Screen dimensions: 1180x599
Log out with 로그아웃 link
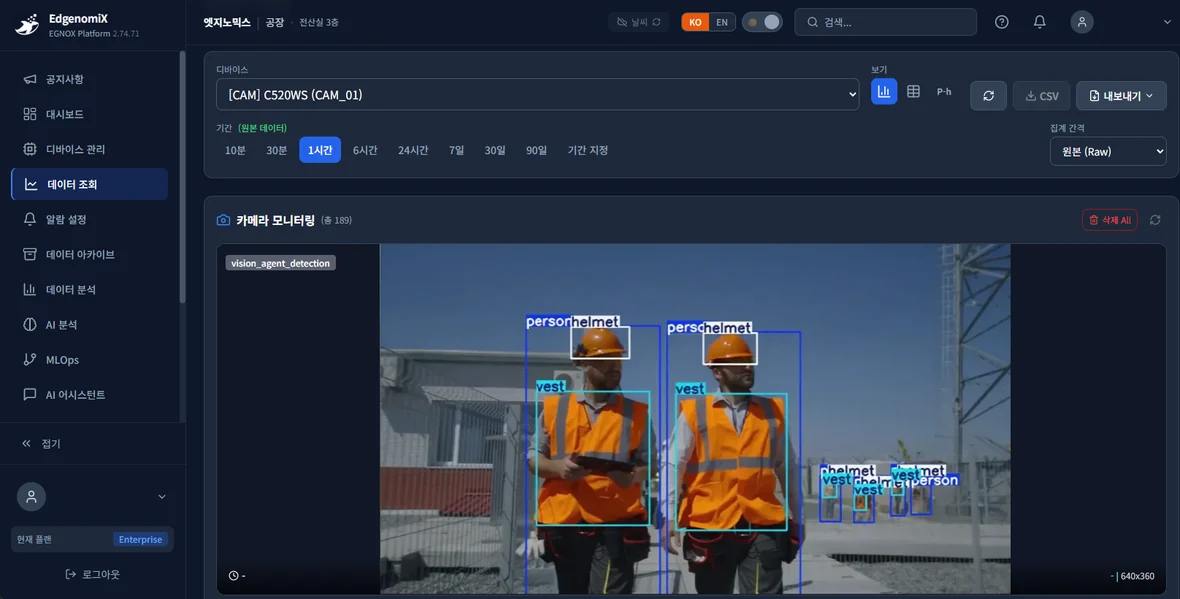point(93,574)
